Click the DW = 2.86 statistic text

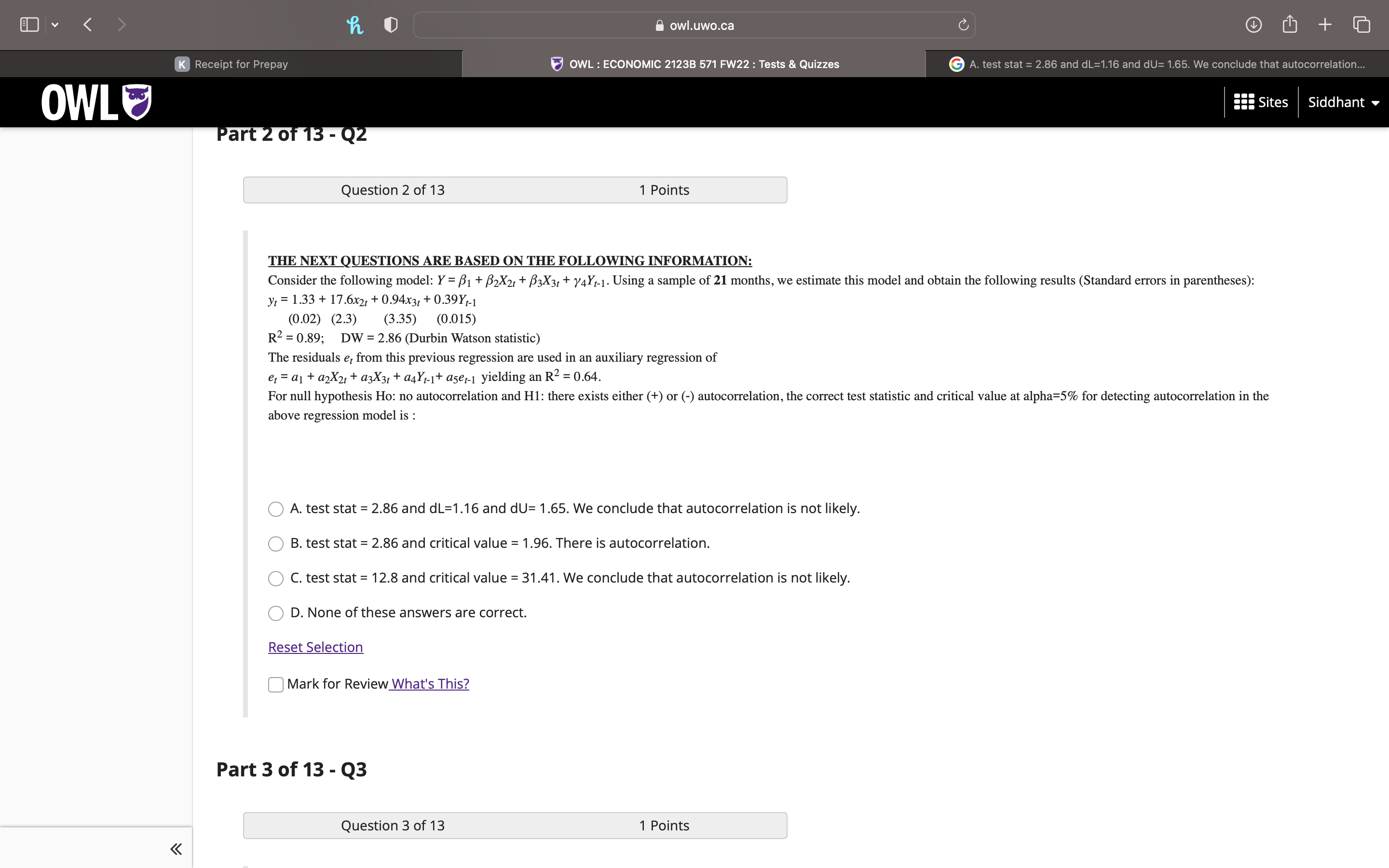pos(440,338)
